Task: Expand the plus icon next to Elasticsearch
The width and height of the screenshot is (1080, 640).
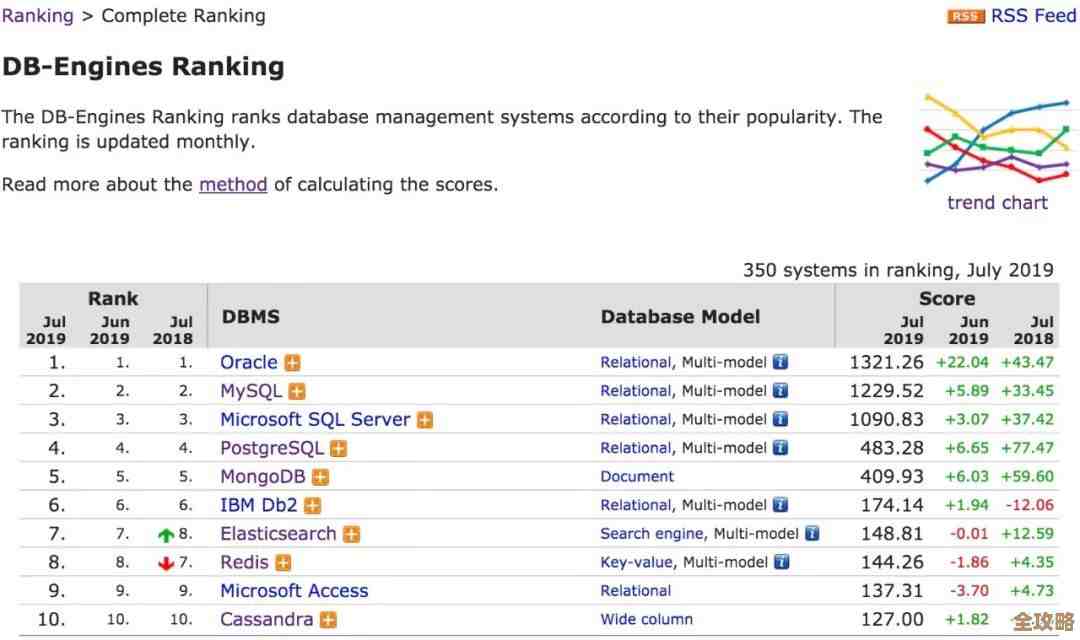Action: 351,535
